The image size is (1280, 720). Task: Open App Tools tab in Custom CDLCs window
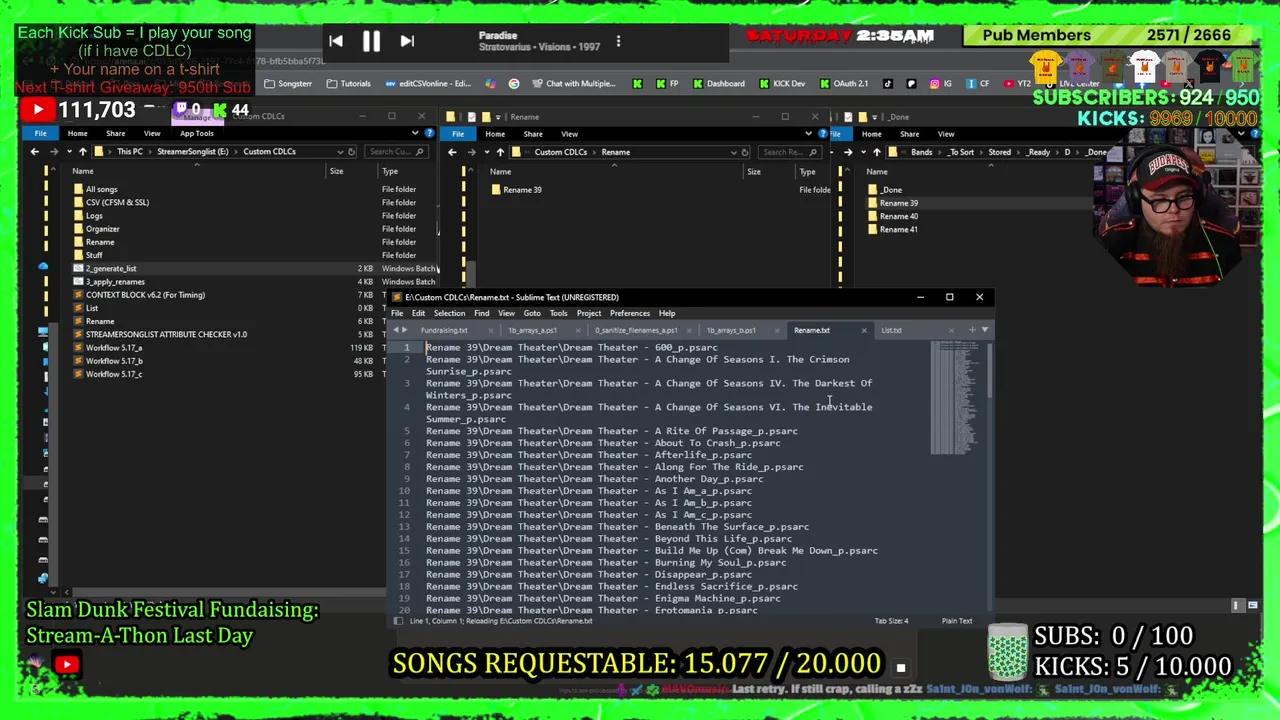click(x=196, y=133)
